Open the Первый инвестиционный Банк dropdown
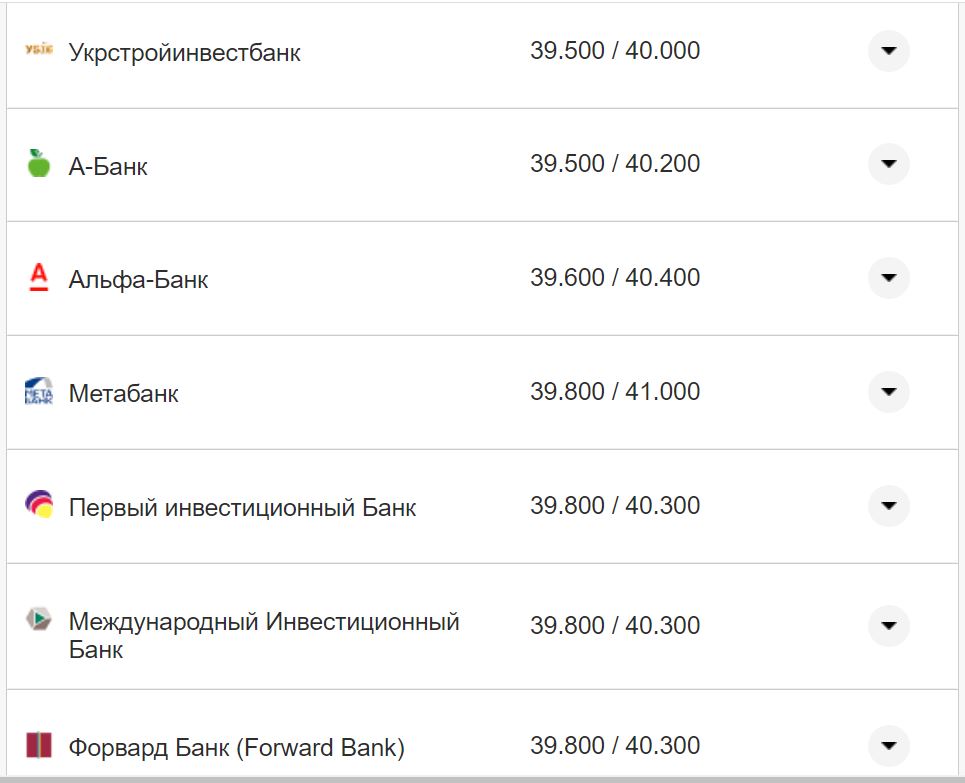Image resolution: width=965 pixels, height=783 pixels. point(888,506)
